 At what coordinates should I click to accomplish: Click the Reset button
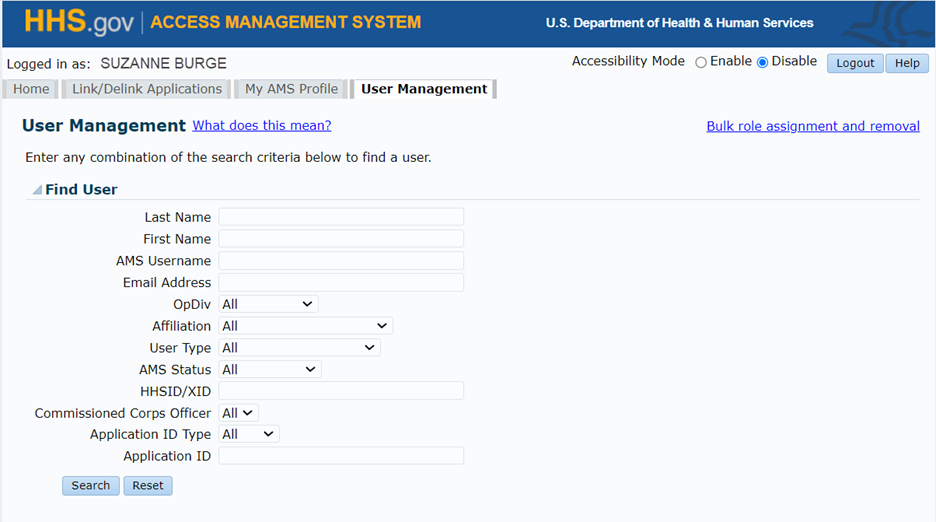coord(148,485)
